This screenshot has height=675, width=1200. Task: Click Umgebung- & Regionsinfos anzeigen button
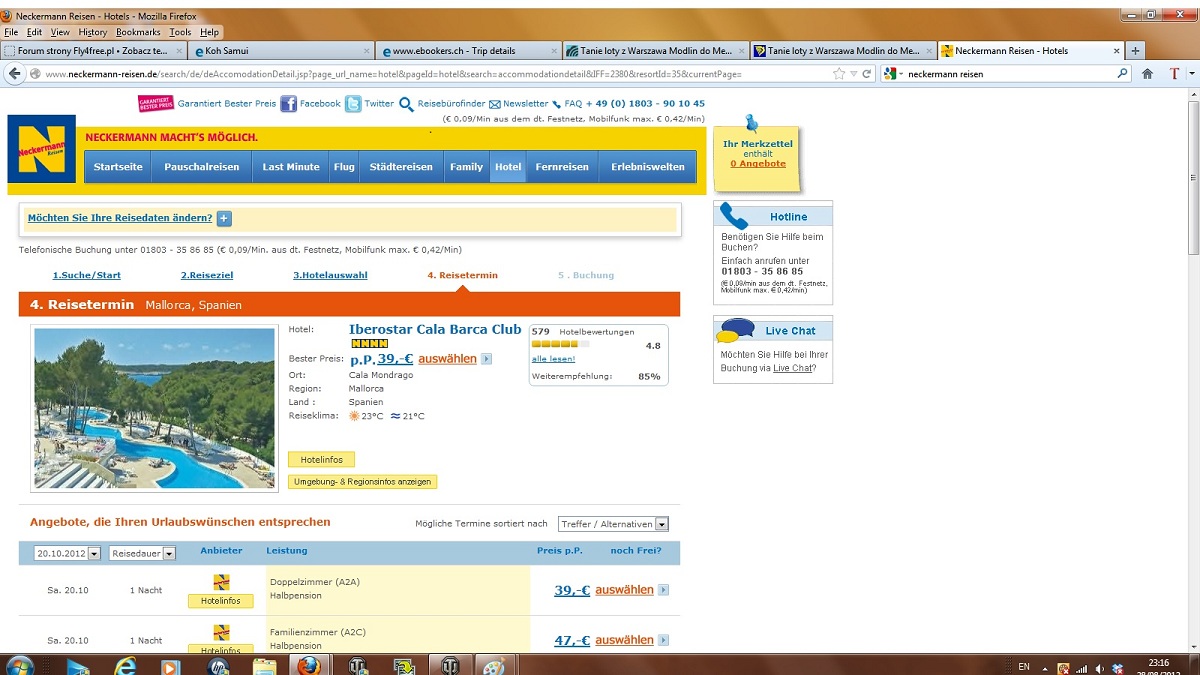363,482
